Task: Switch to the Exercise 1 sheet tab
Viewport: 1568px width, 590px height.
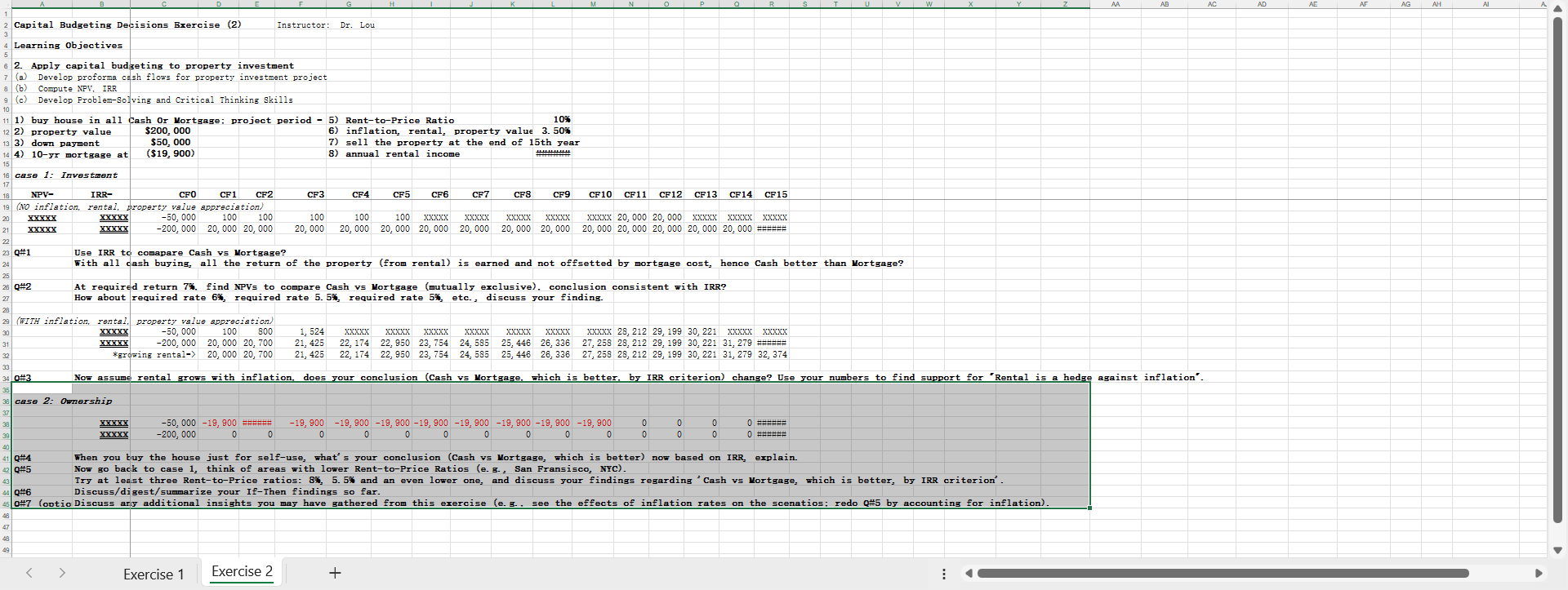Action: coord(154,574)
